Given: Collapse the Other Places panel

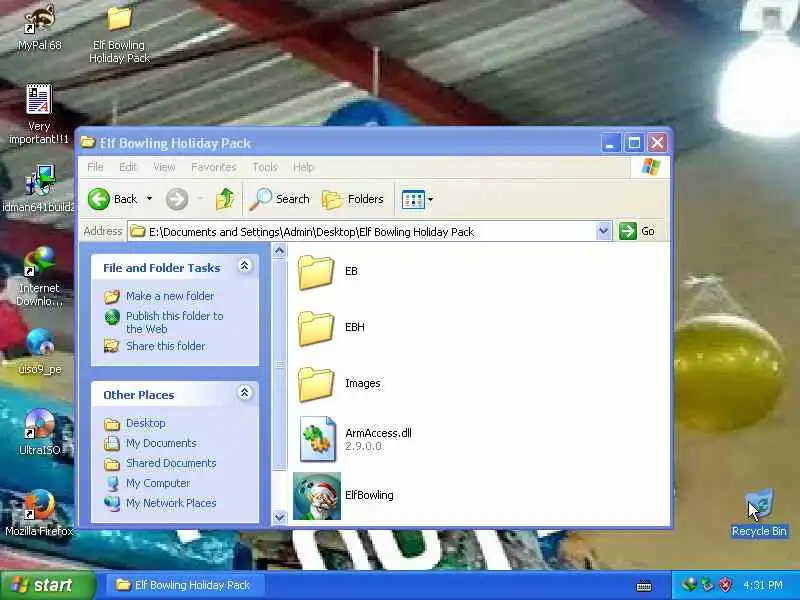Looking at the screenshot, I should 244,393.
